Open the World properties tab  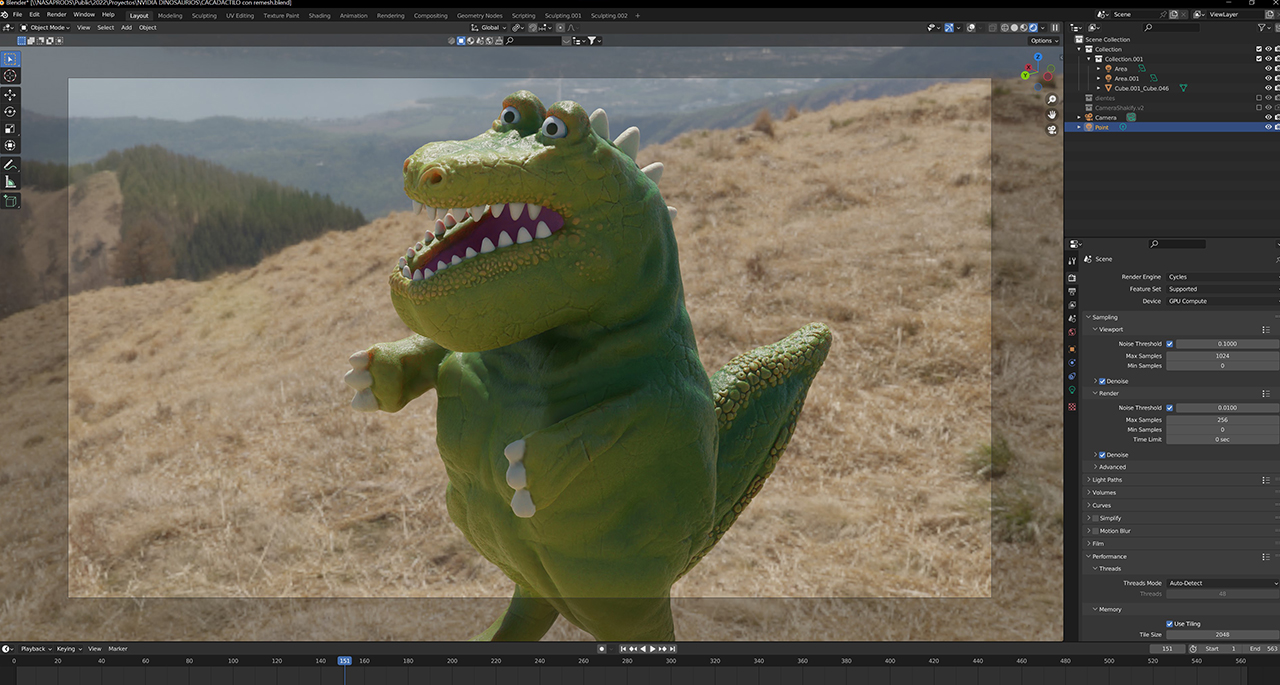(x=1072, y=332)
